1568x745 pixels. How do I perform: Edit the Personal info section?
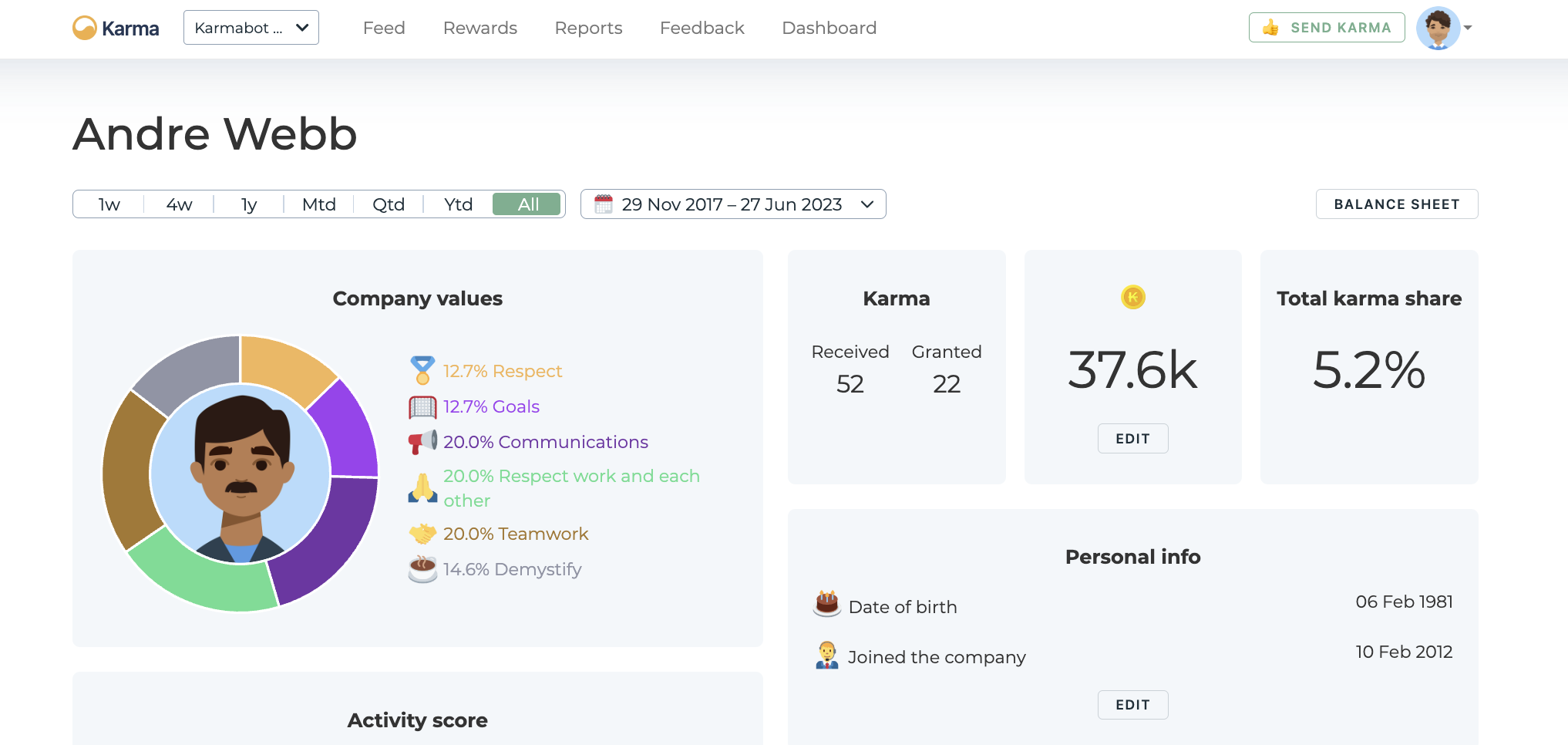[1132, 704]
